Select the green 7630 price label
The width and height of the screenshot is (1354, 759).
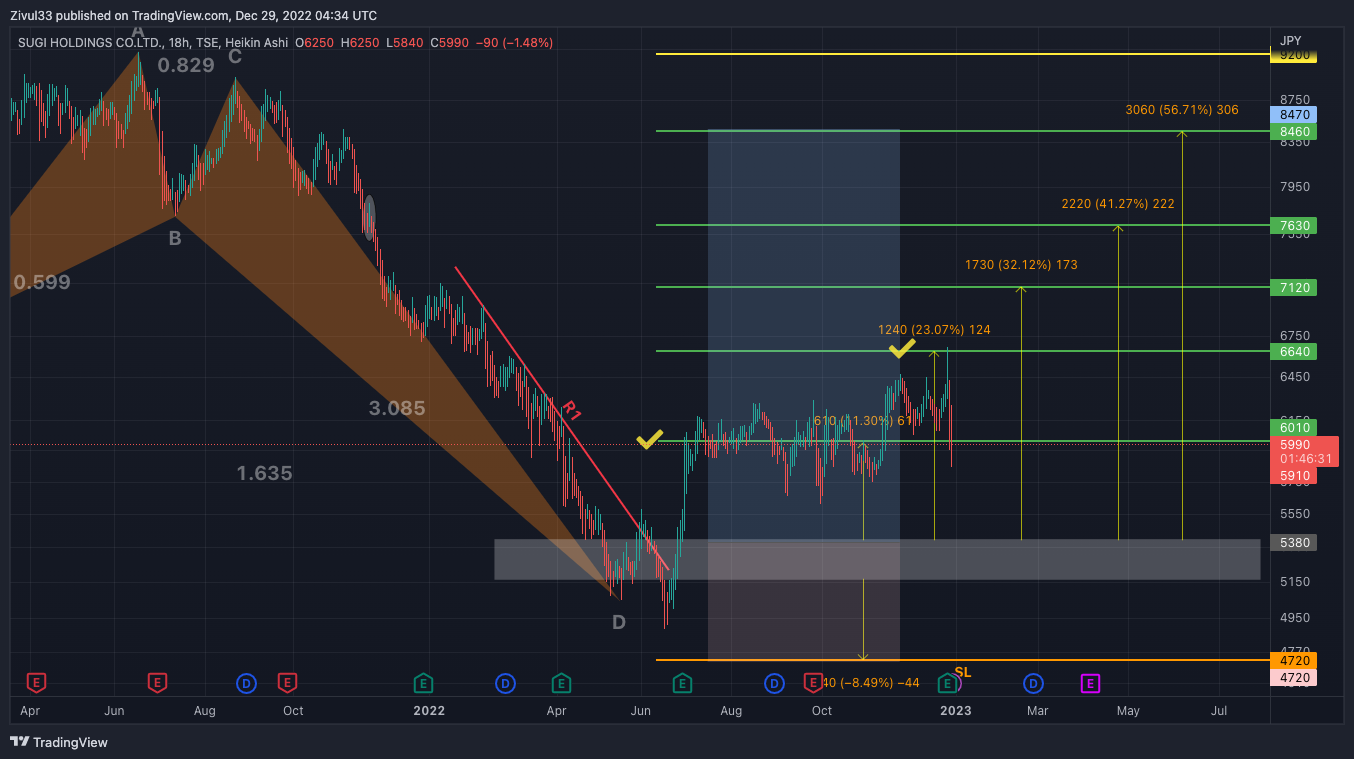(x=1294, y=225)
